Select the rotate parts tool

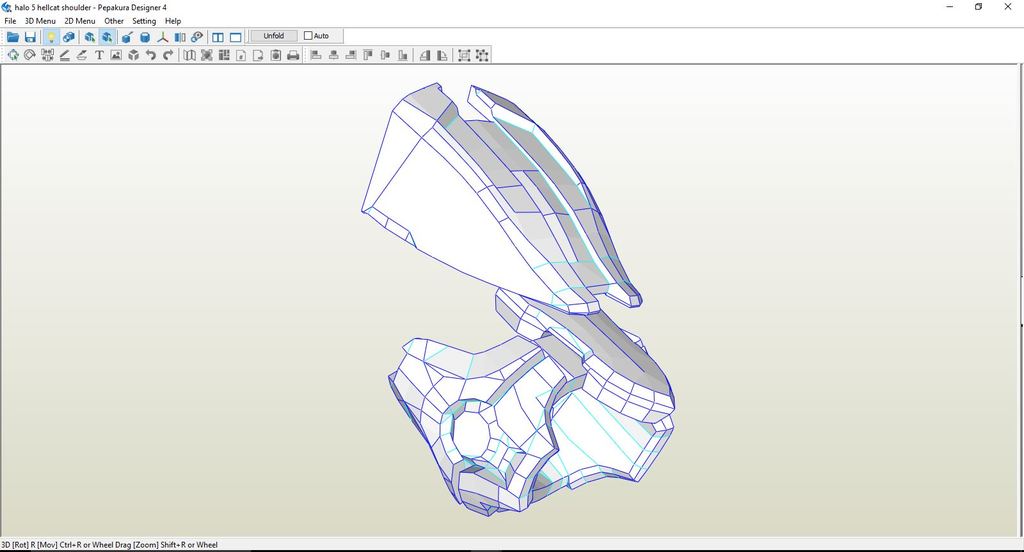pyautogui.click(x=29, y=56)
